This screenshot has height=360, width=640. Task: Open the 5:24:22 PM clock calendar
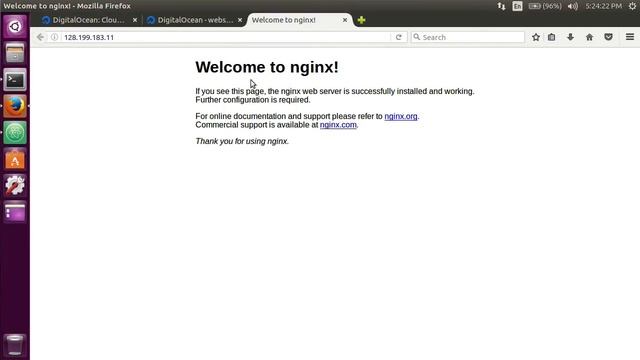(603, 6)
